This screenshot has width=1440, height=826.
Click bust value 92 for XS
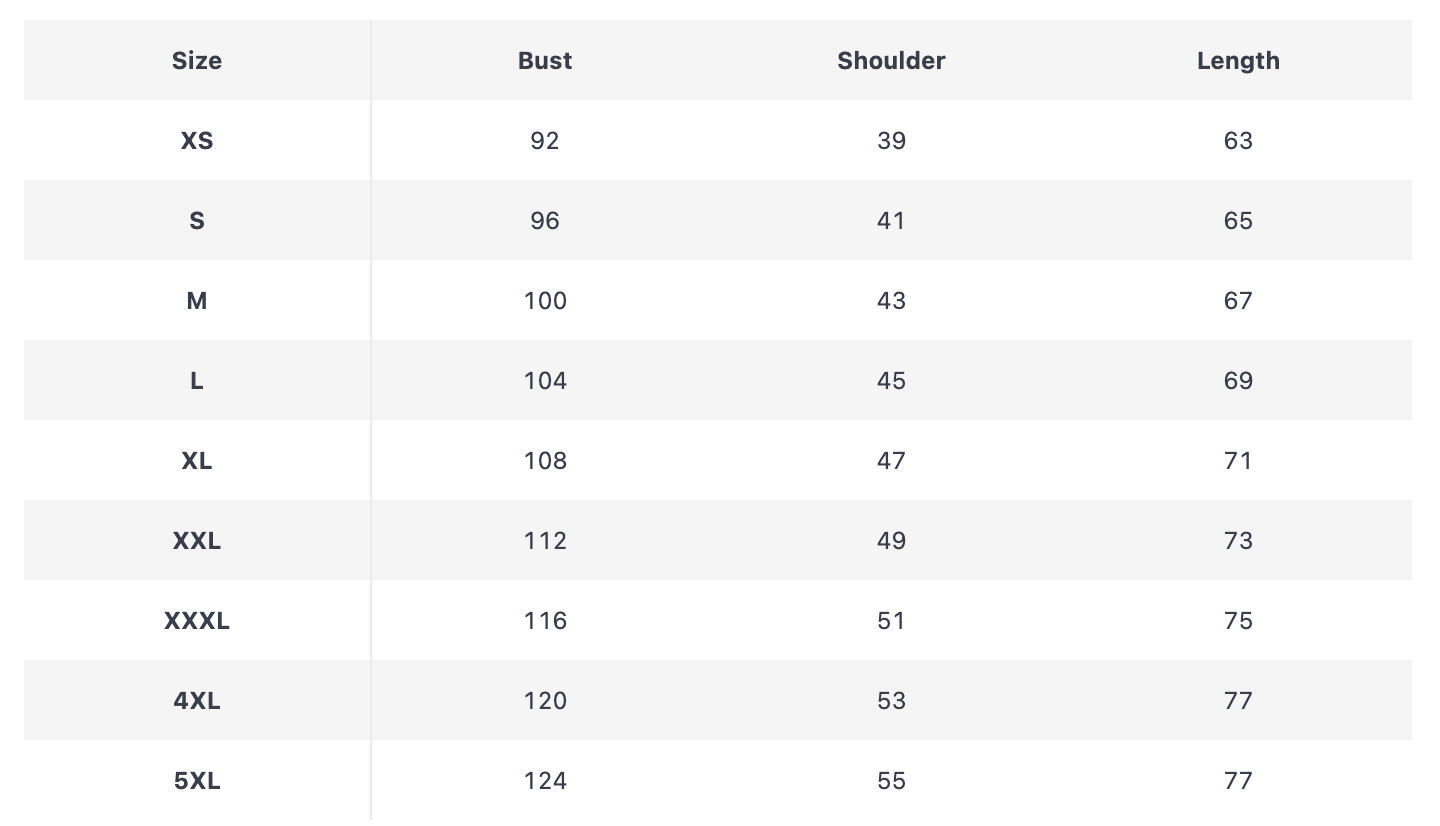pos(545,141)
